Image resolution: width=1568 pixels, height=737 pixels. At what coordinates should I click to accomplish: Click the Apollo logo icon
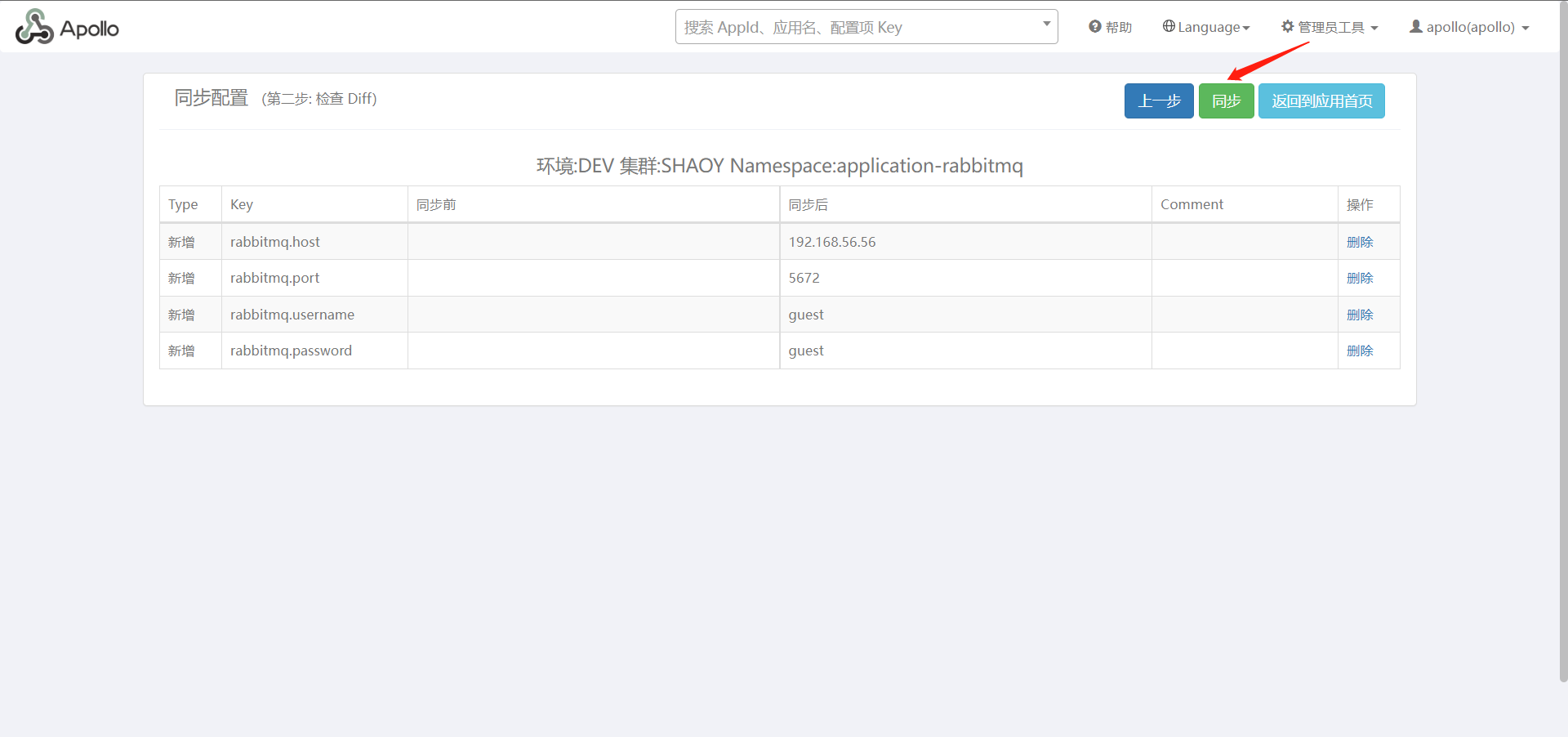(34, 27)
